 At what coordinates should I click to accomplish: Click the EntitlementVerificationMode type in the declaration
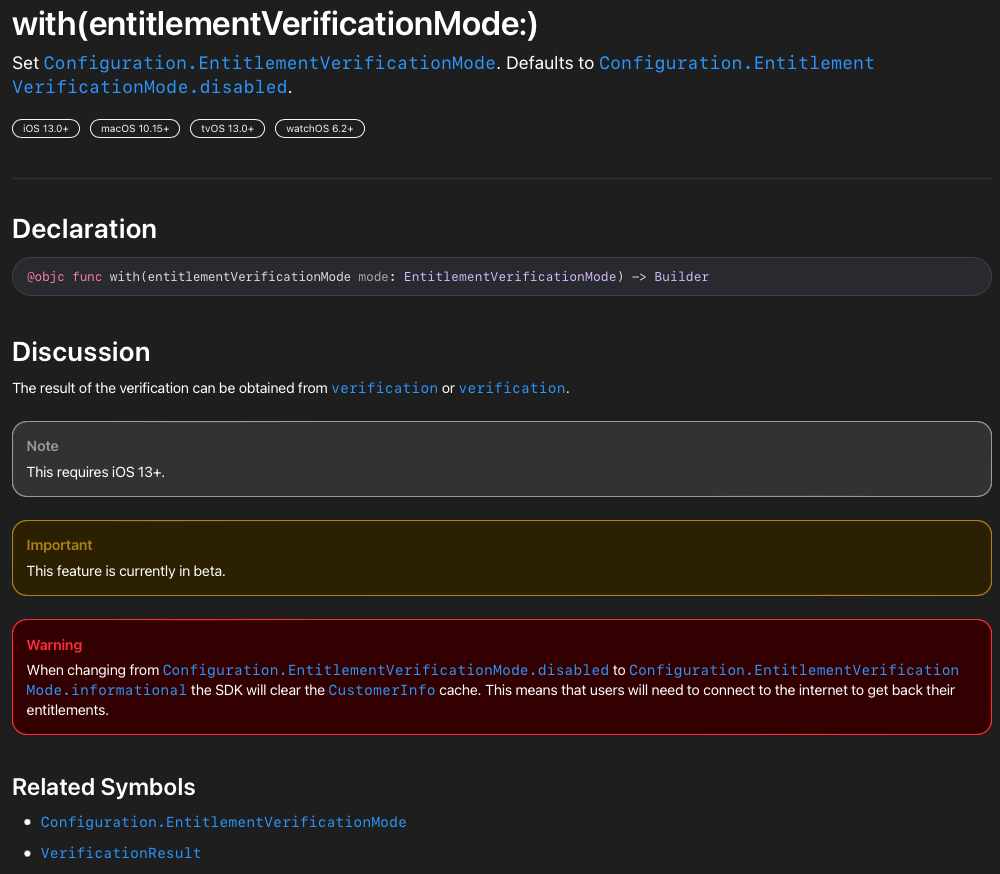pyautogui.click(x=510, y=276)
